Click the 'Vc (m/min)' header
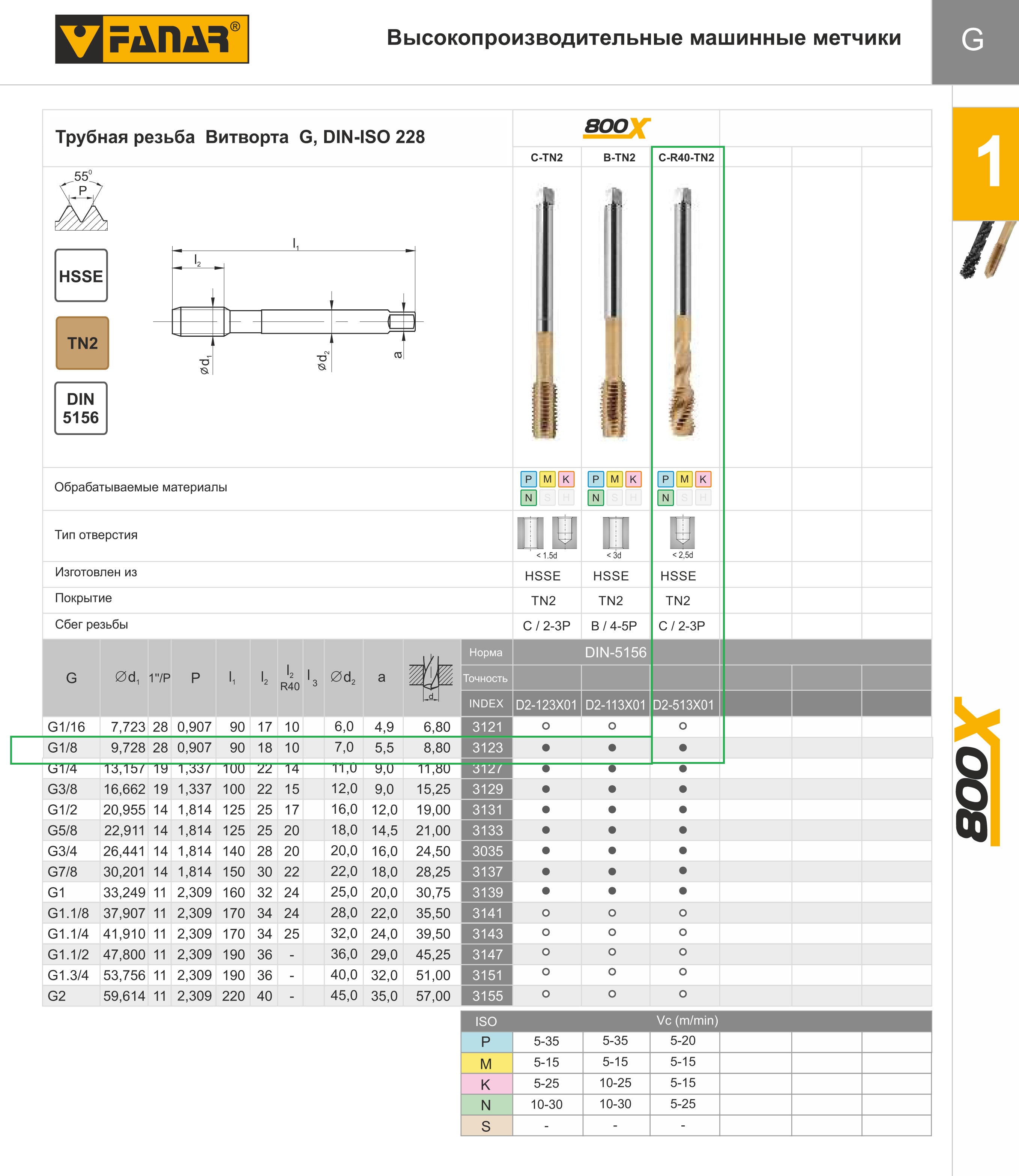Image resolution: width=1019 pixels, height=1176 pixels. pyautogui.click(x=687, y=1020)
